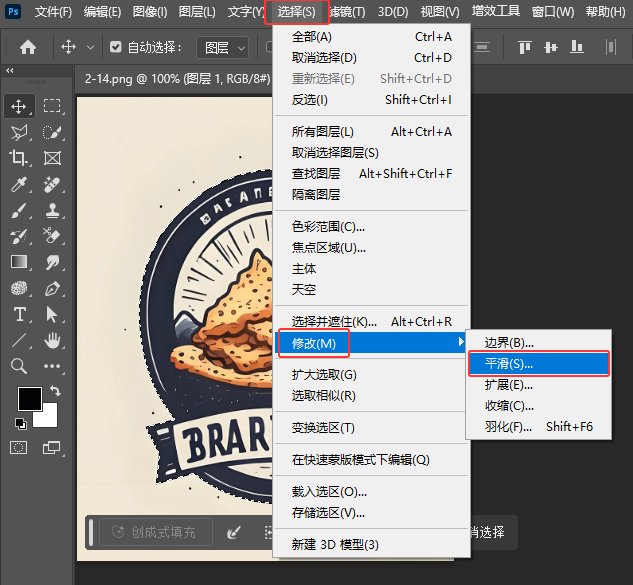
Task: Choose 变换选区(T) menu entry
Action: point(371,428)
